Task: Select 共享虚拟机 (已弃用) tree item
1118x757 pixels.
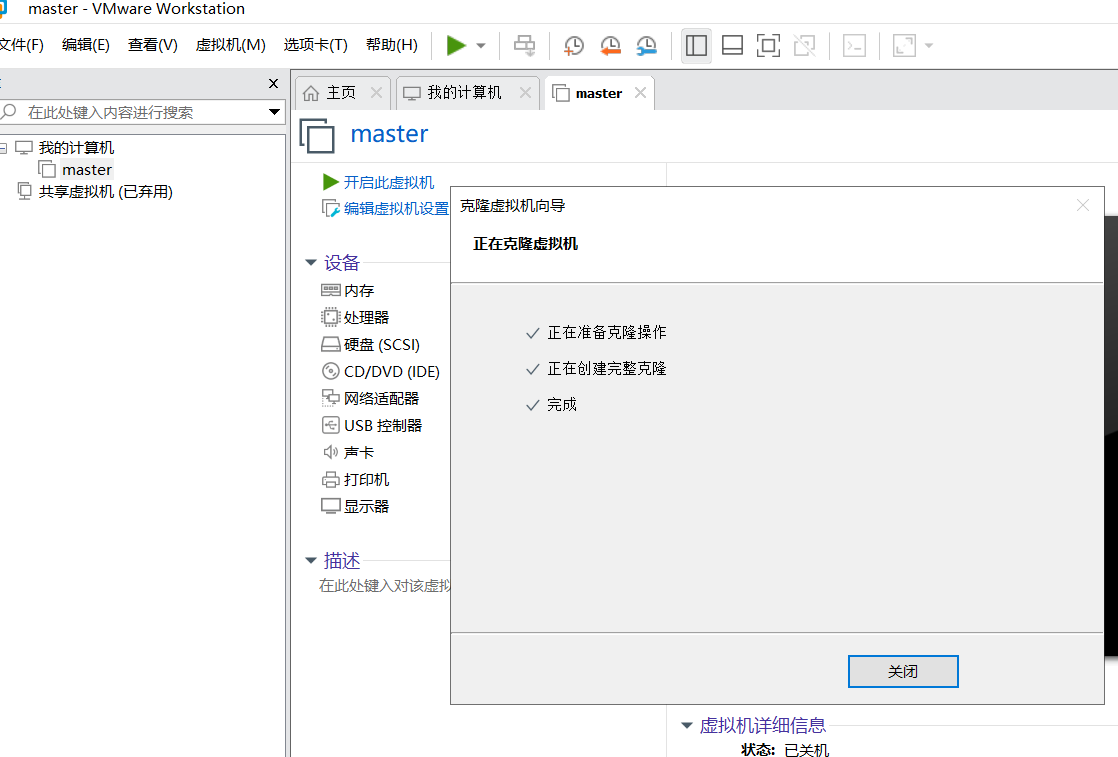Action: coord(106,192)
